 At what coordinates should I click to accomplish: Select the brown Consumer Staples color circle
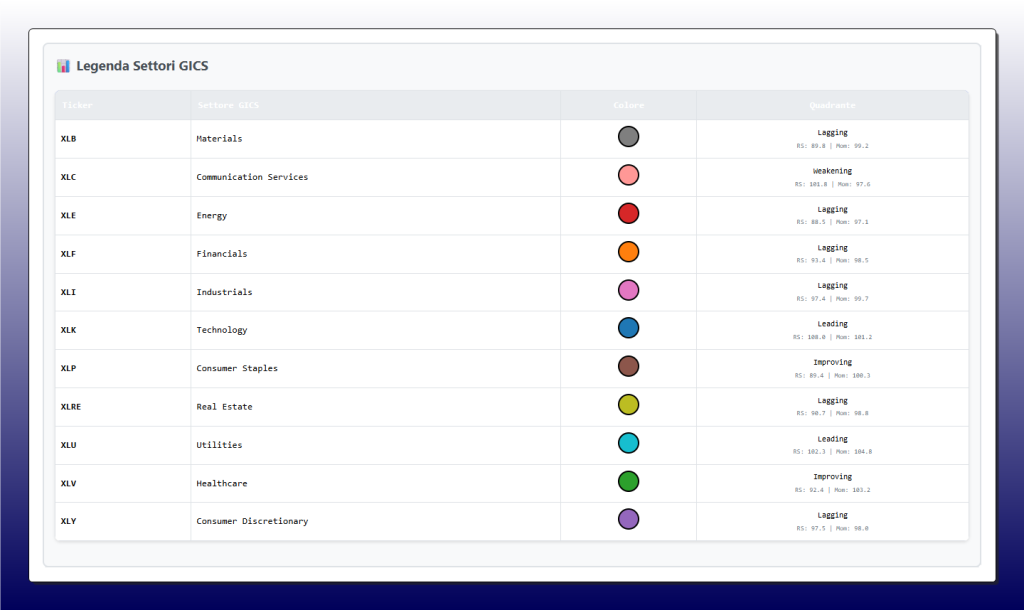click(628, 366)
